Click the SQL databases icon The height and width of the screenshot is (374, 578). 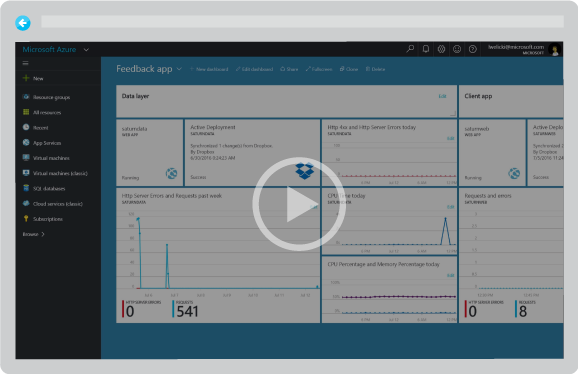[x=26, y=188]
